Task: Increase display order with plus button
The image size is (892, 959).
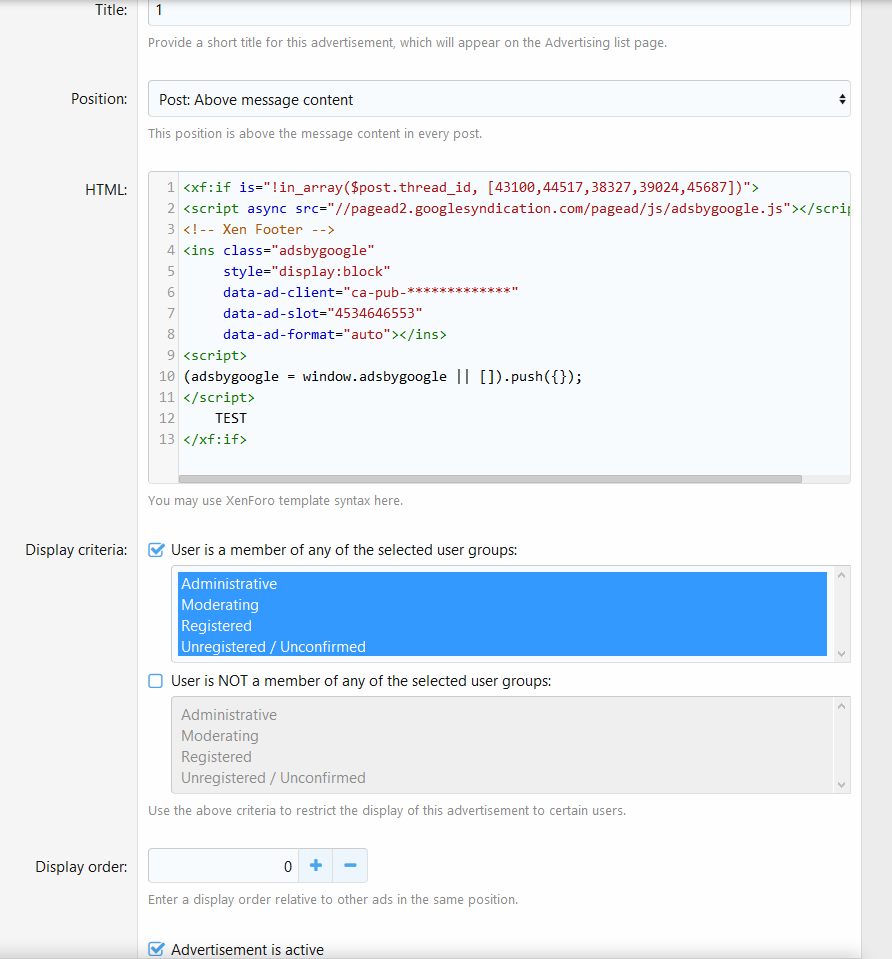Action: 316,865
